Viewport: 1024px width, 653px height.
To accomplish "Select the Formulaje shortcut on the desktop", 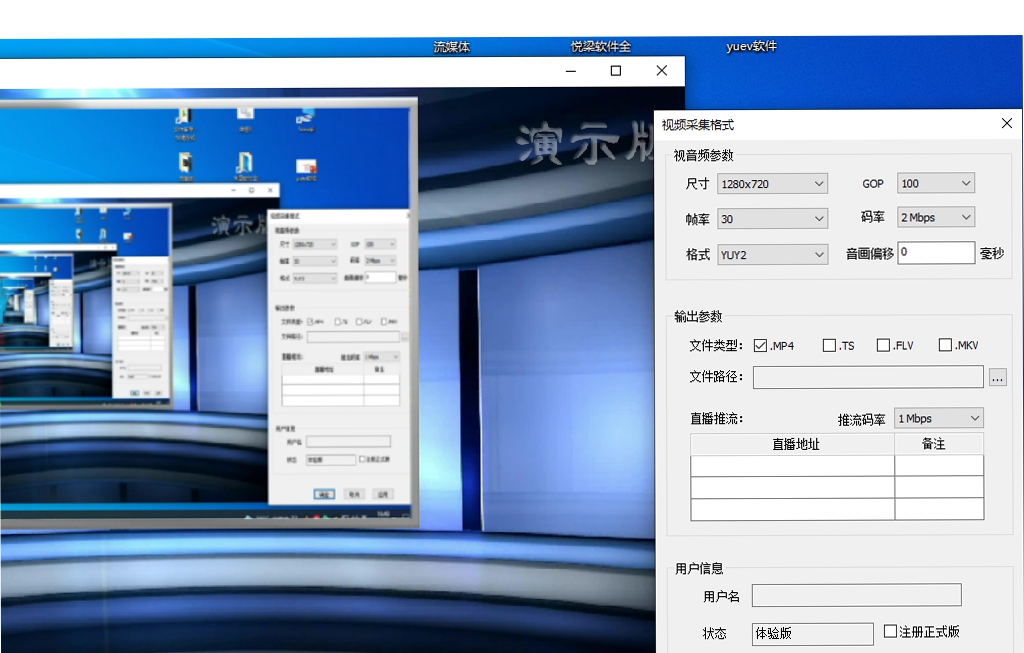I will point(306,118).
